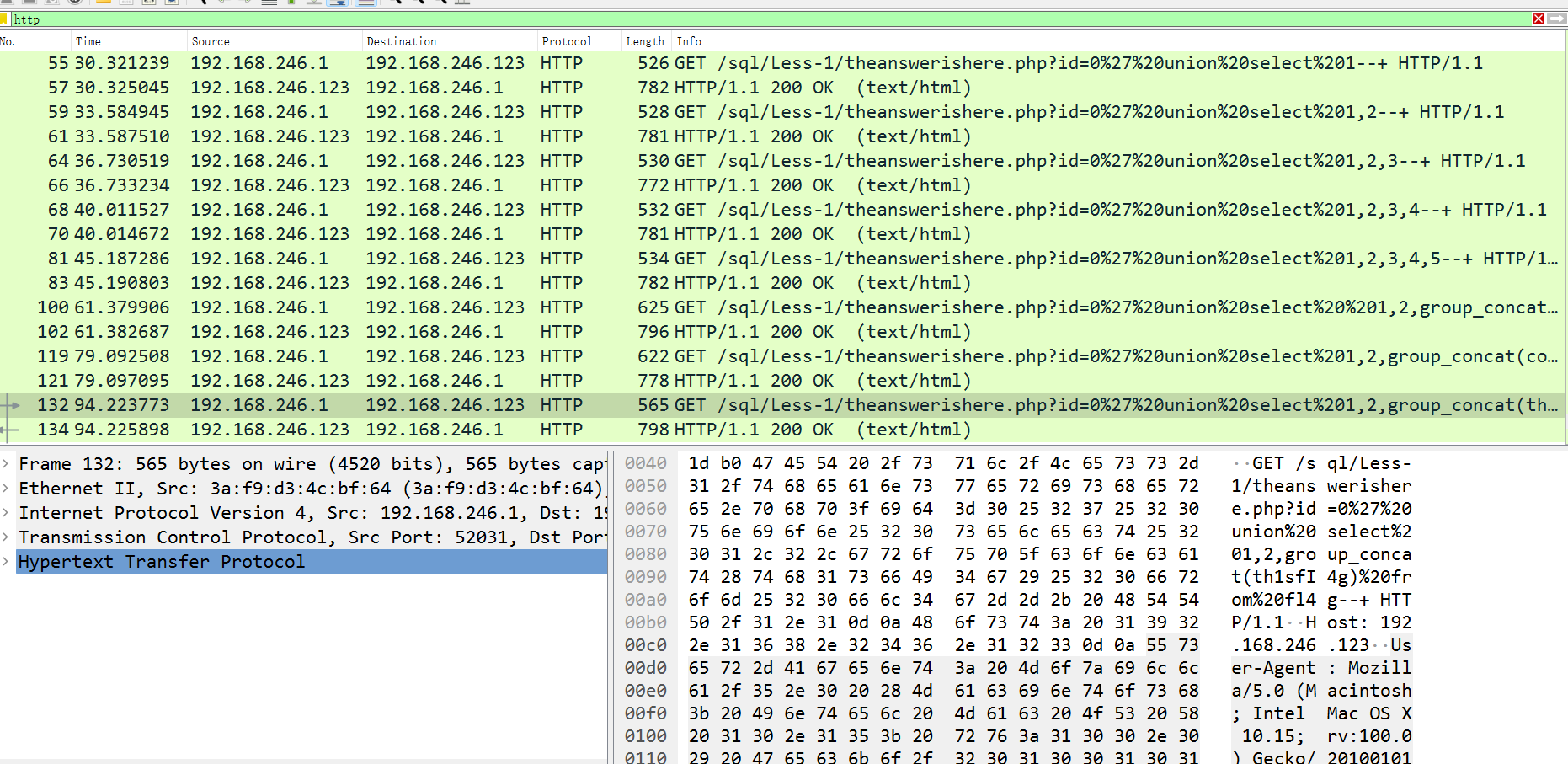Select packet 100 with length 625
The width and height of the screenshot is (1568, 764).
click(783, 307)
